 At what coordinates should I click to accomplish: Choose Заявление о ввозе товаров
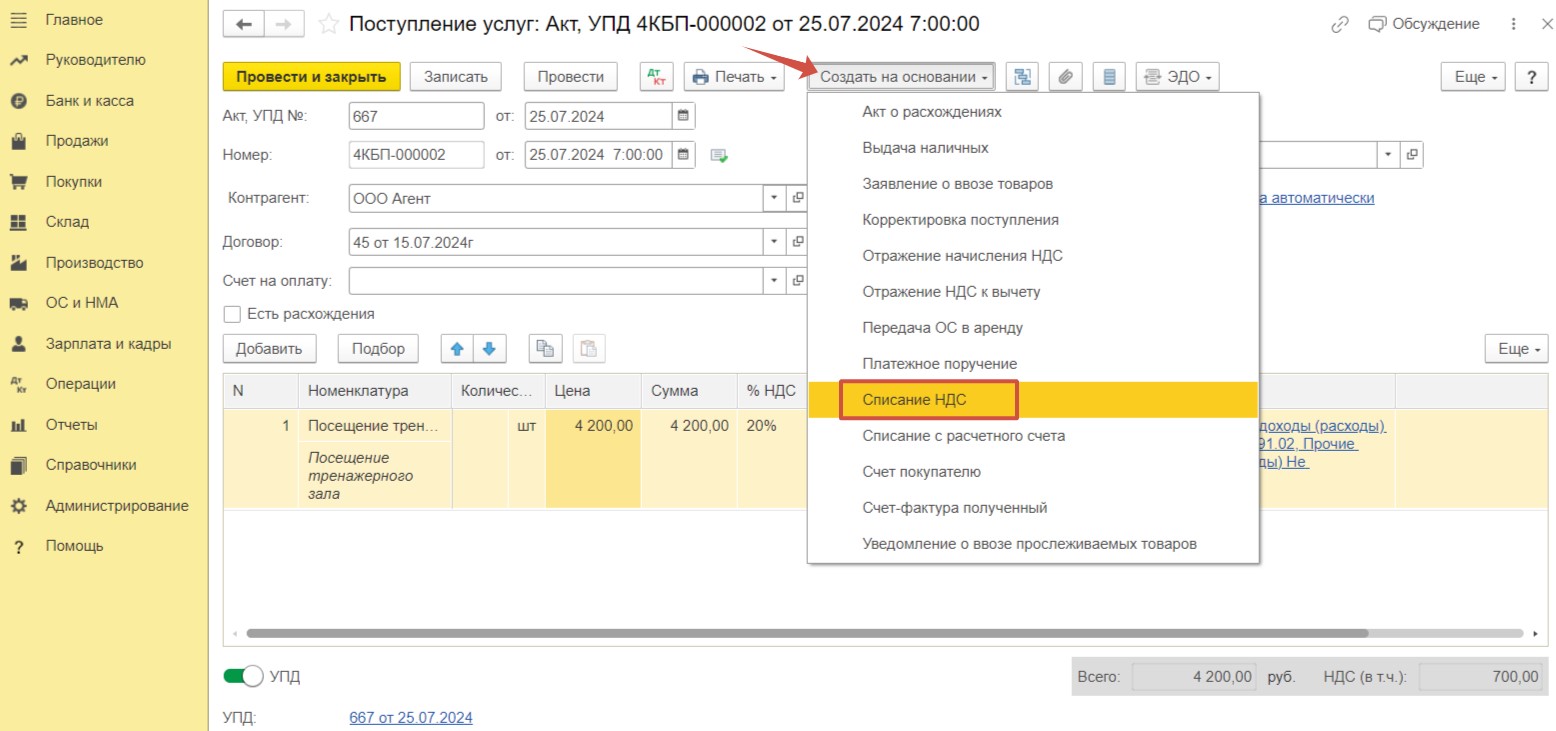[x=1033, y=184]
